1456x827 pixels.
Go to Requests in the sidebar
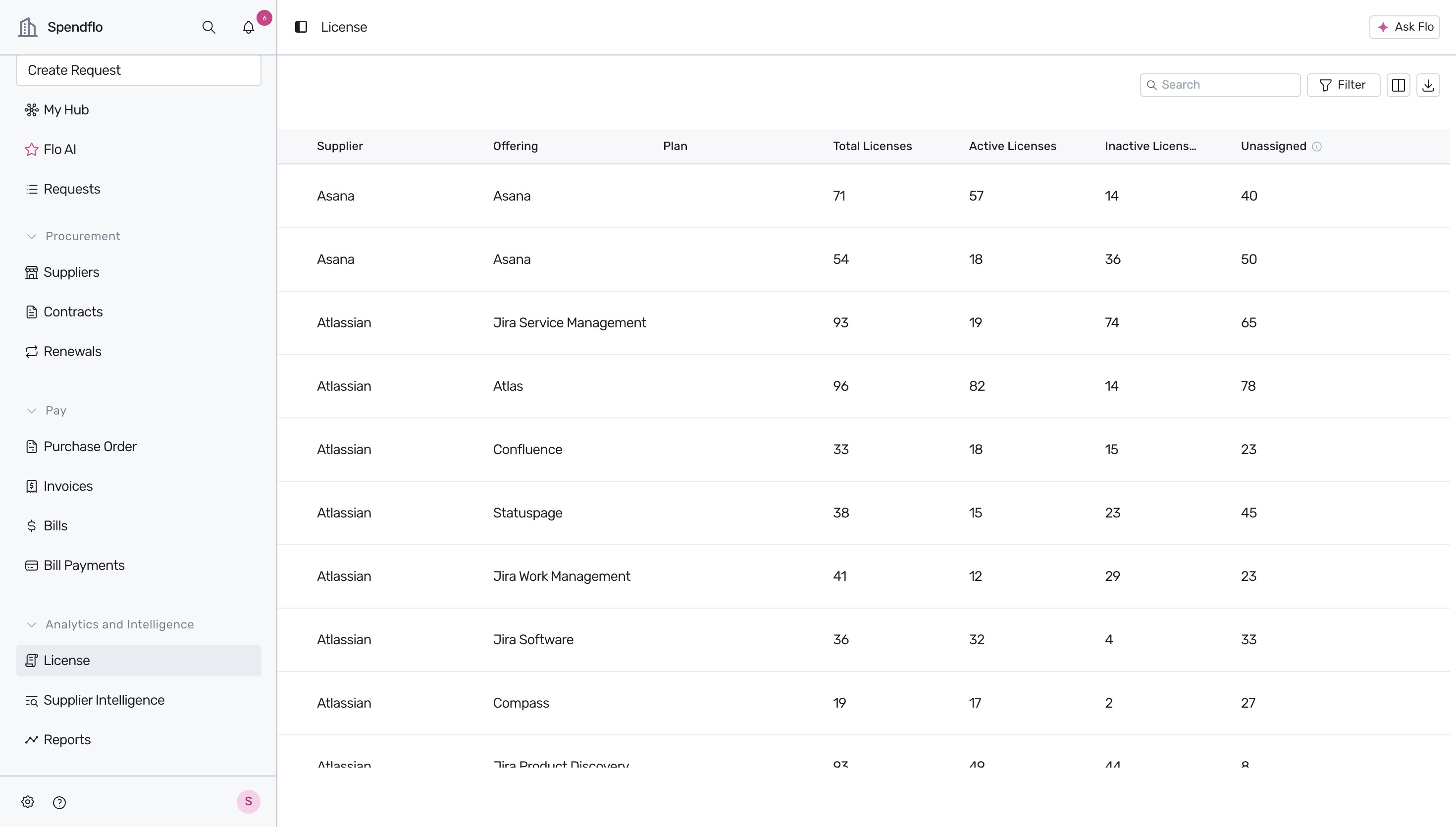(x=139, y=189)
